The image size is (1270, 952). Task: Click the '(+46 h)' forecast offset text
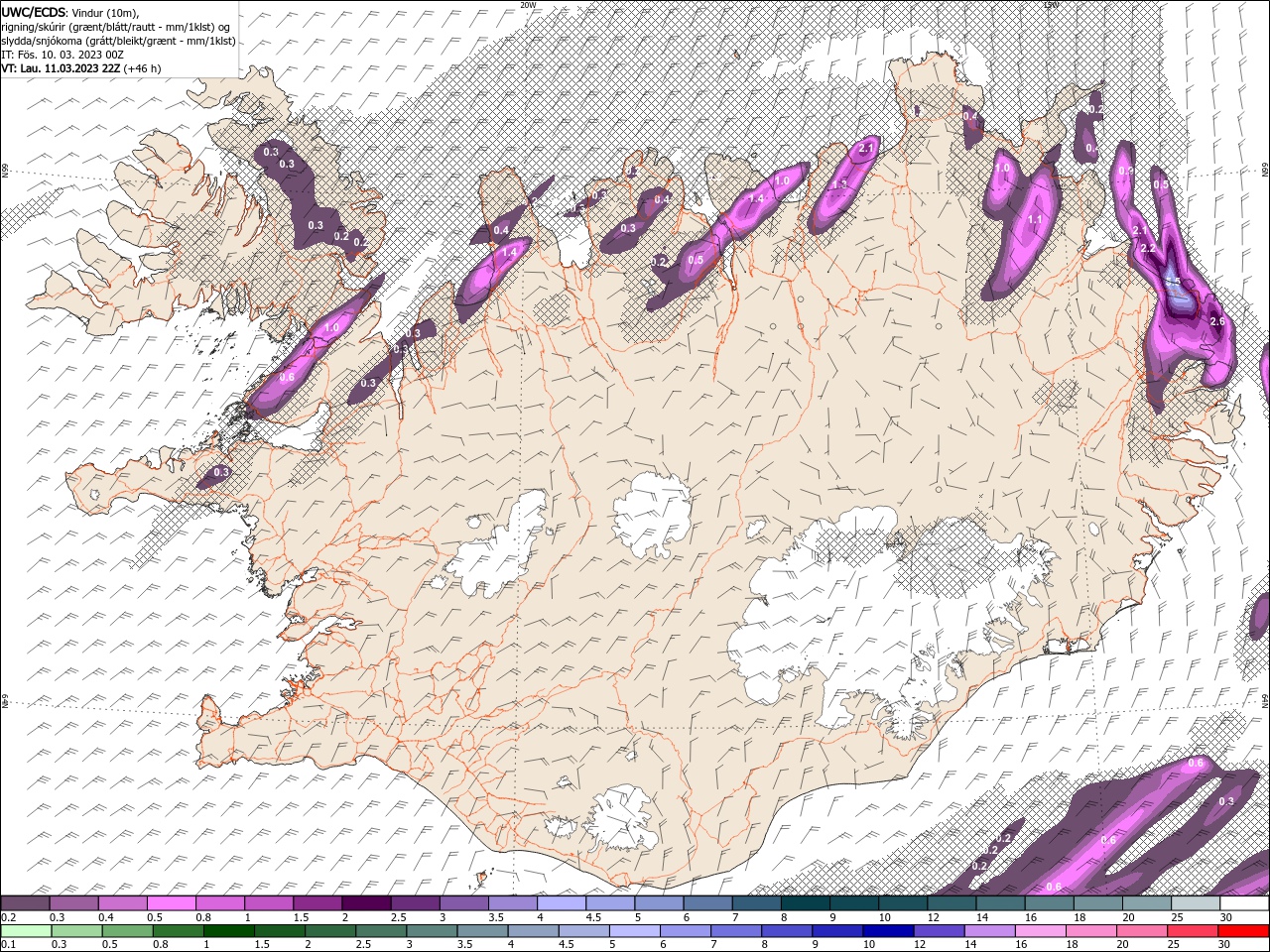(143, 68)
